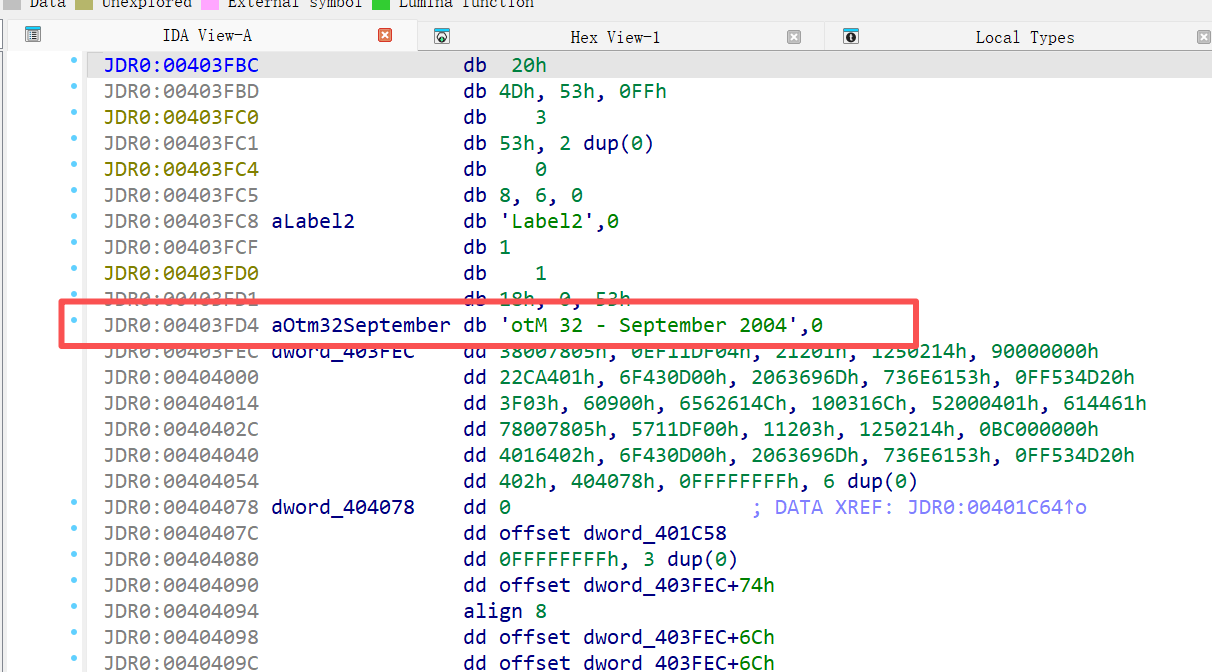
Task: Click the 'db 8, 6, 0' data line
Action: [x=523, y=195]
